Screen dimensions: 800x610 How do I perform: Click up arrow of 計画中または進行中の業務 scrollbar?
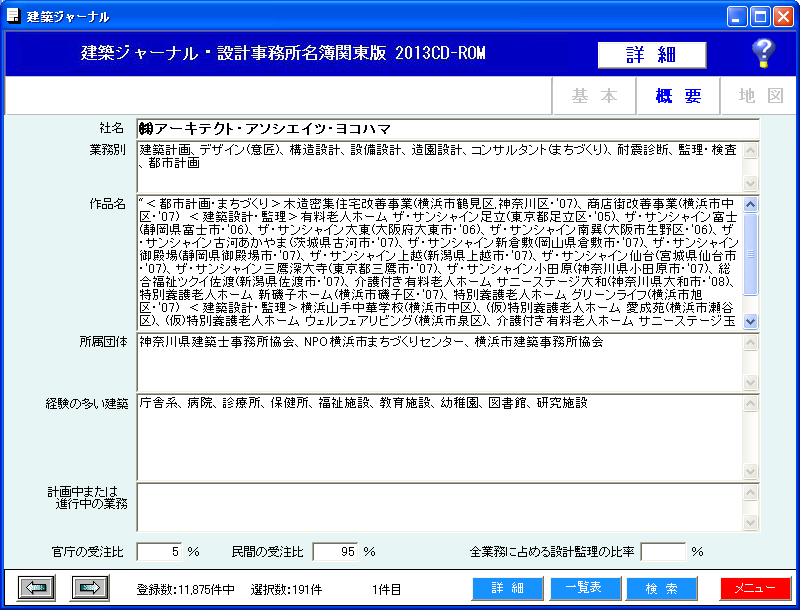(x=751, y=493)
